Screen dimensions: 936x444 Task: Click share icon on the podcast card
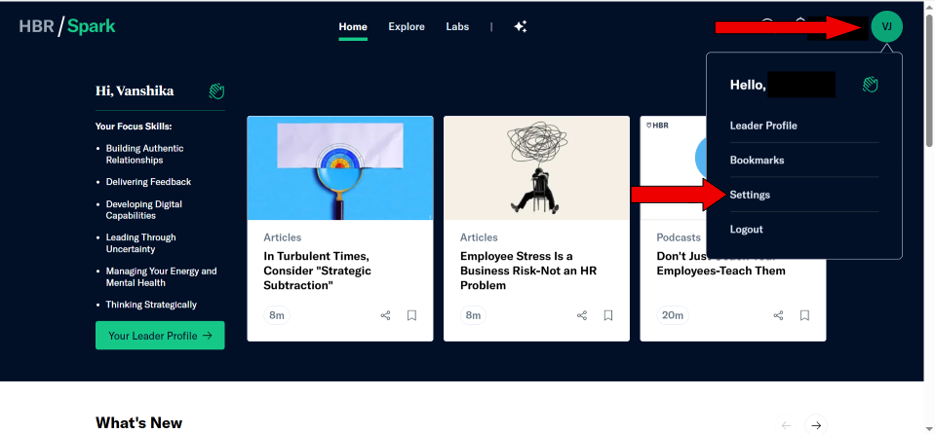(x=778, y=316)
